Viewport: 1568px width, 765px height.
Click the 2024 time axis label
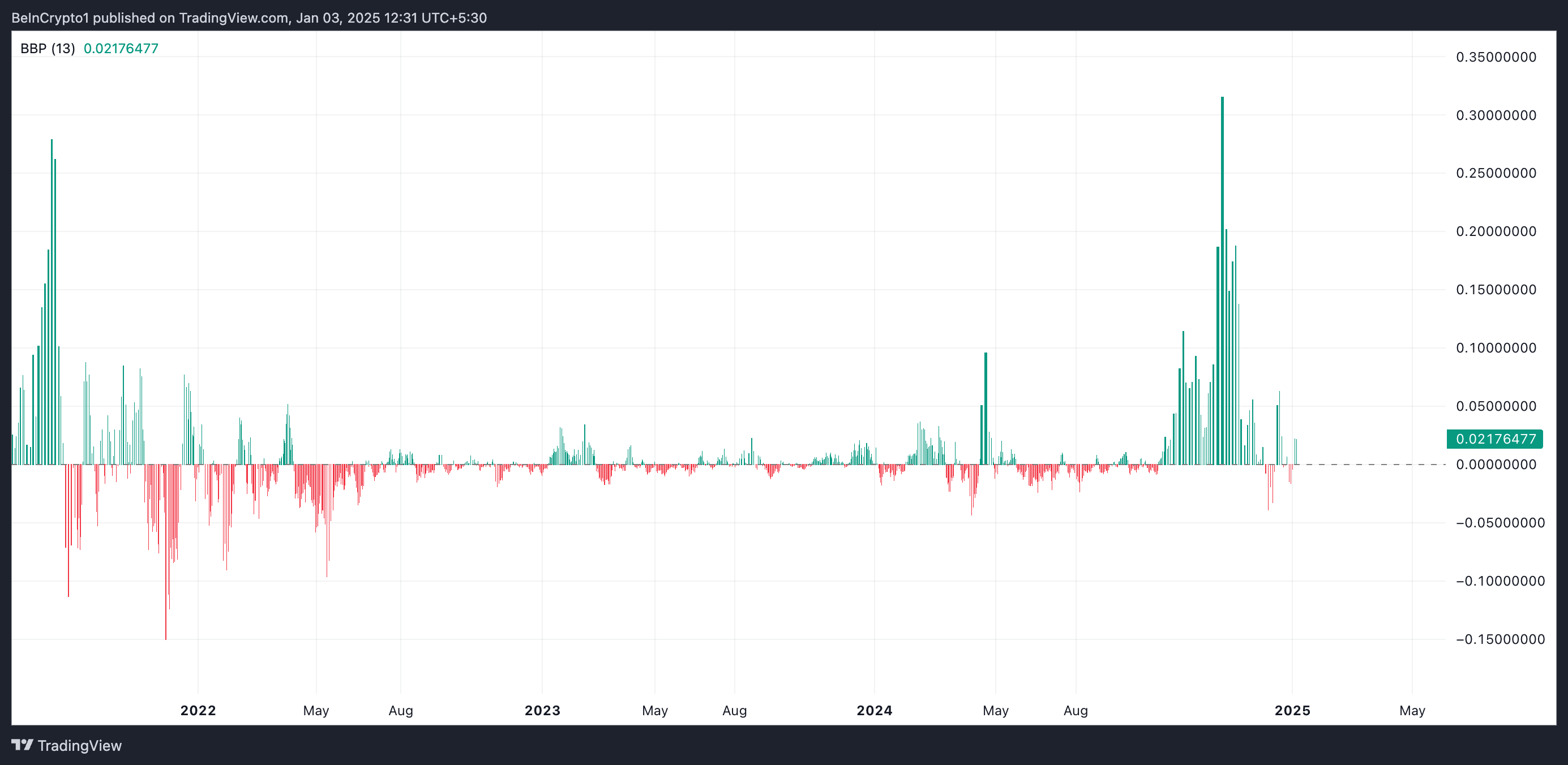874,710
